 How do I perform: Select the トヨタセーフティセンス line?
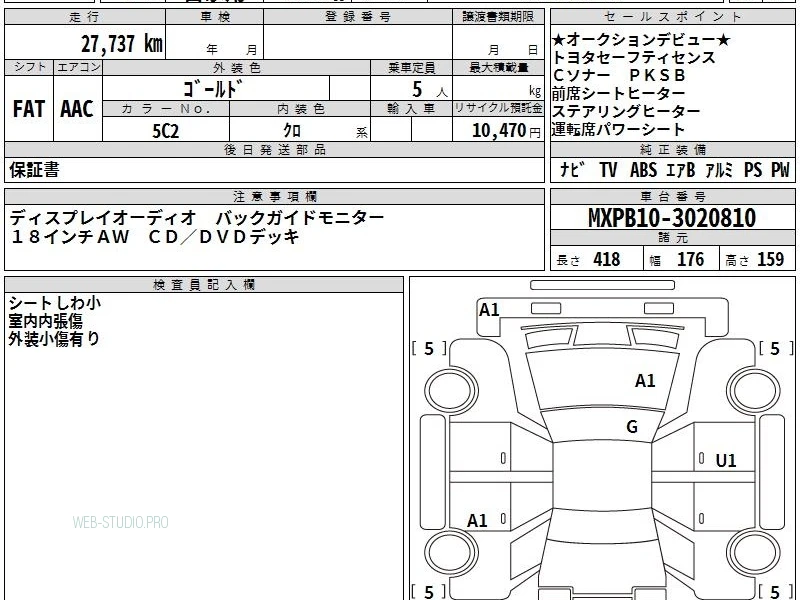tap(634, 58)
